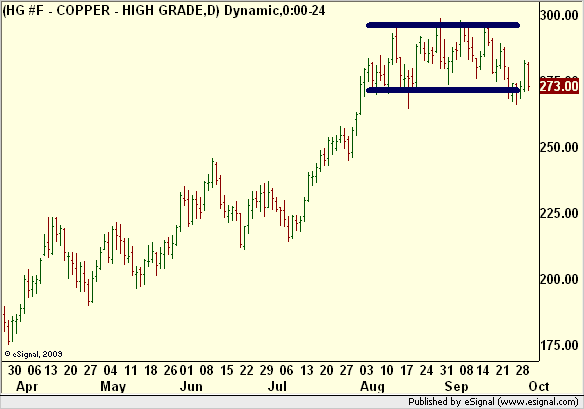Click date label '26' on the time axis

coord(171,370)
